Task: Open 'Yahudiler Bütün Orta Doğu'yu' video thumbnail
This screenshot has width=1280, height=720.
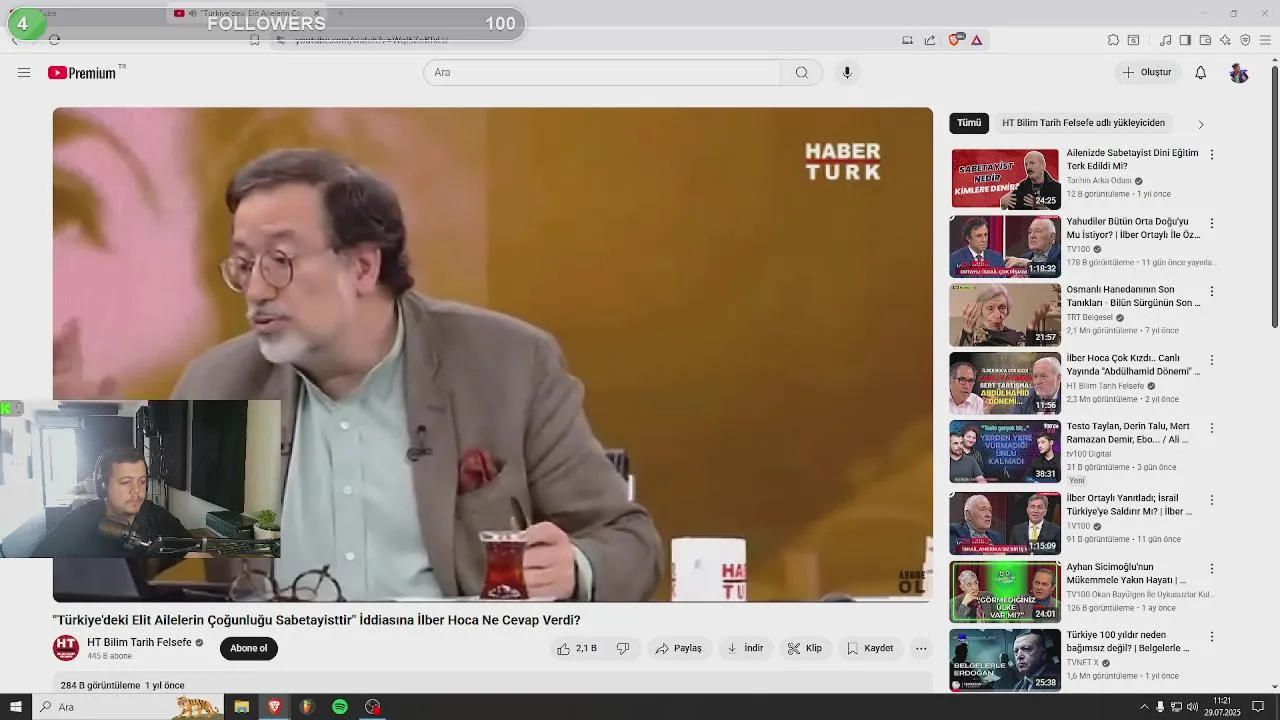Action: pyautogui.click(x=1005, y=246)
